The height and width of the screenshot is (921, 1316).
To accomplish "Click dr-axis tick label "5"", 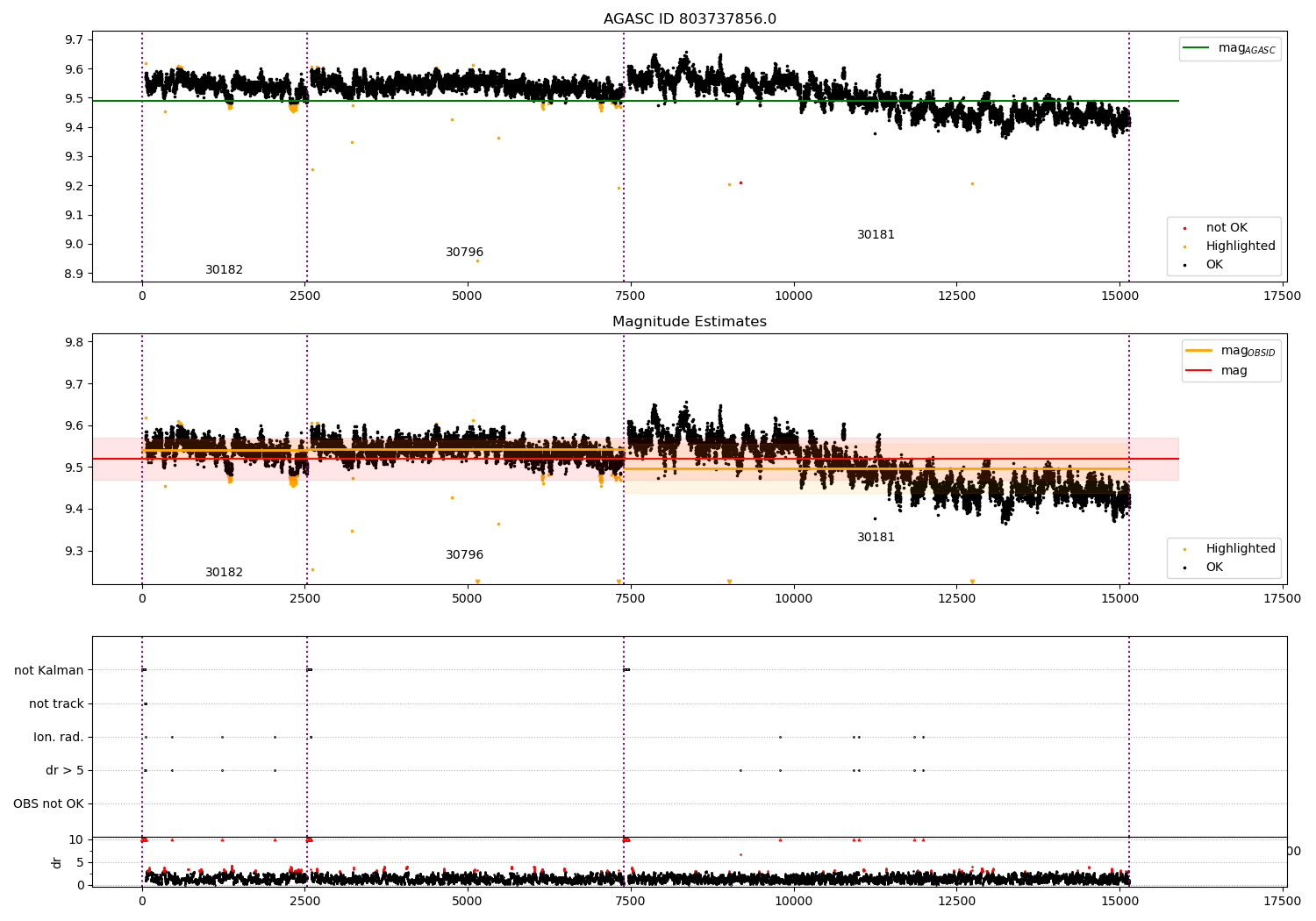I will tap(81, 863).
